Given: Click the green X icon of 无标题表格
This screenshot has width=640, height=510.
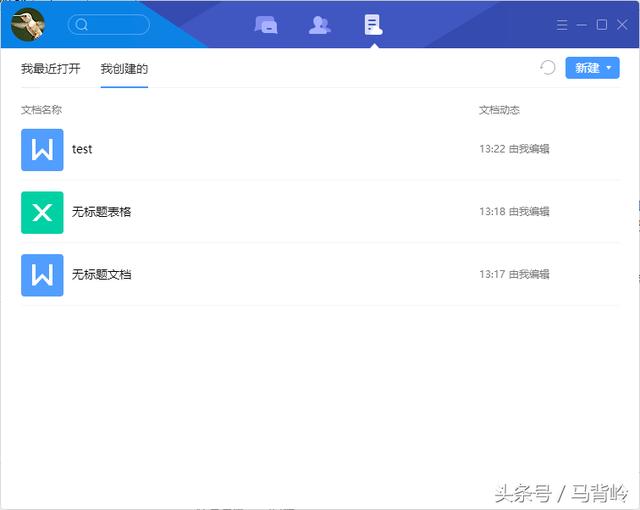Looking at the screenshot, I should 42,213.
